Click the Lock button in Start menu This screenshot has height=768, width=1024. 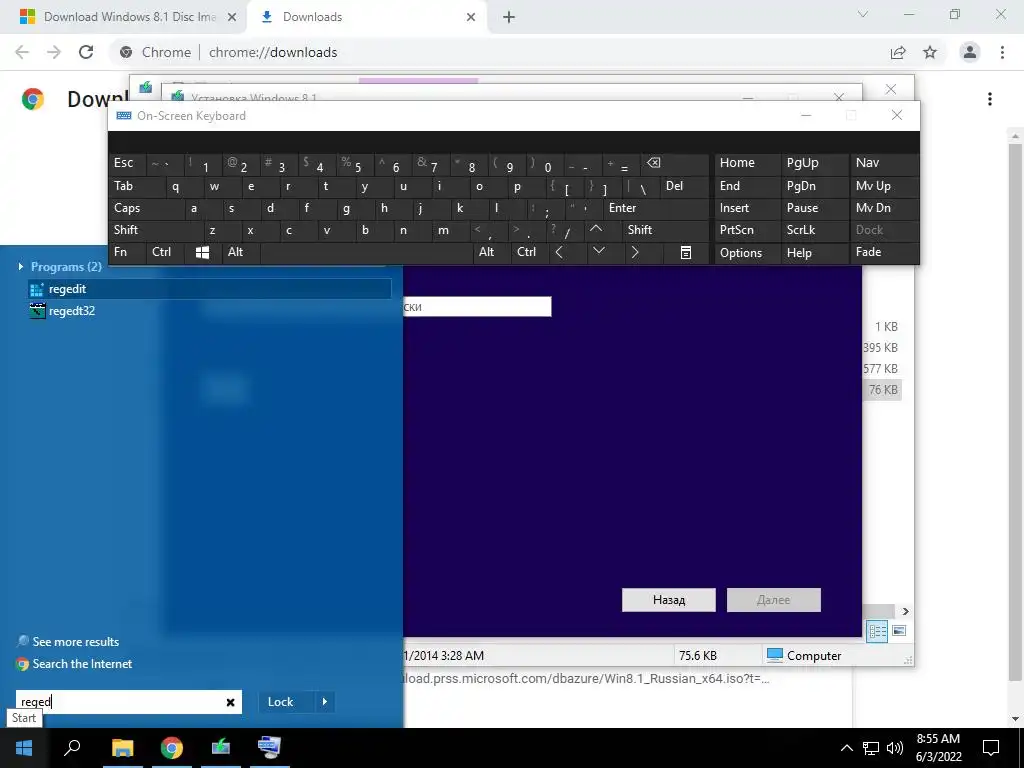[x=281, y=702]
